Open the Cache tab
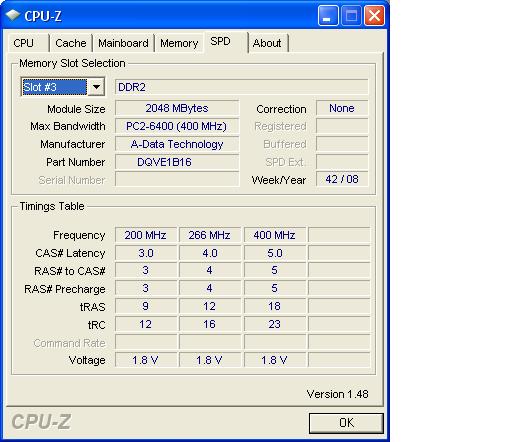The height and width of the screenshot is (442, 512). point(71,43)
